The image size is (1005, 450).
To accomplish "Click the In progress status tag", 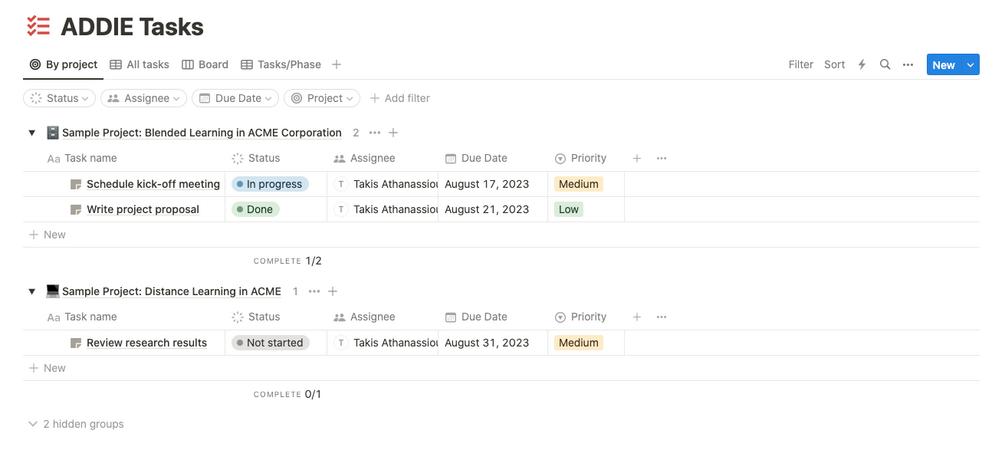I will [270, 184].
